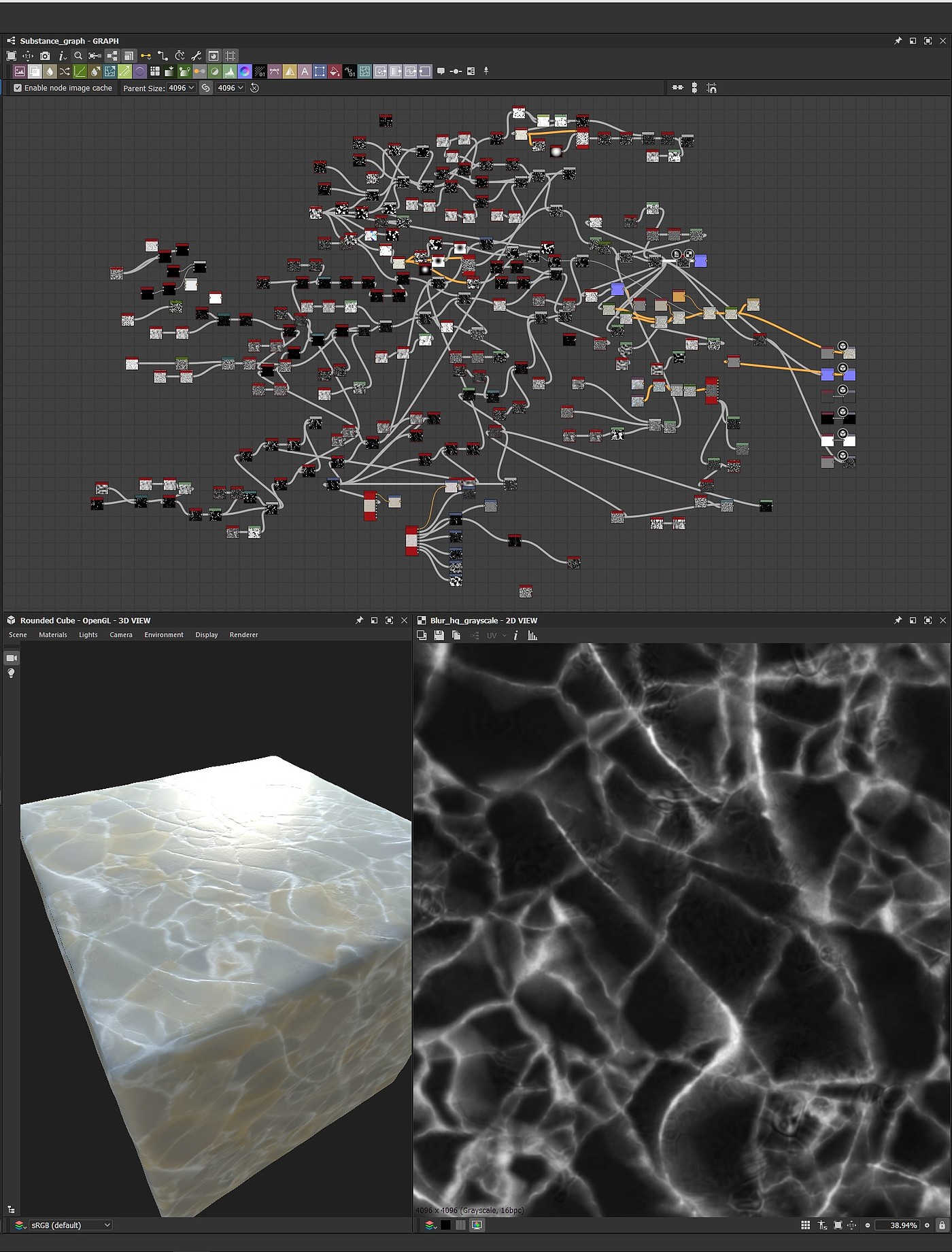Open the Renderer menu in 3D view
The width and height of the screenshot is (952, 1252).
coord(243,635)
